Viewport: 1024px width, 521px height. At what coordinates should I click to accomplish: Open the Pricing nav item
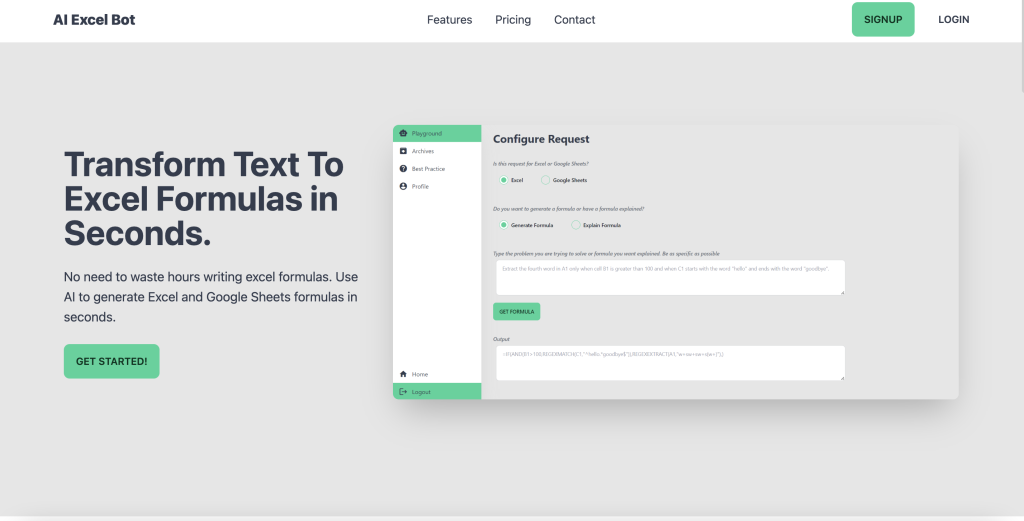pyautogui.click(x=513, y=20)
